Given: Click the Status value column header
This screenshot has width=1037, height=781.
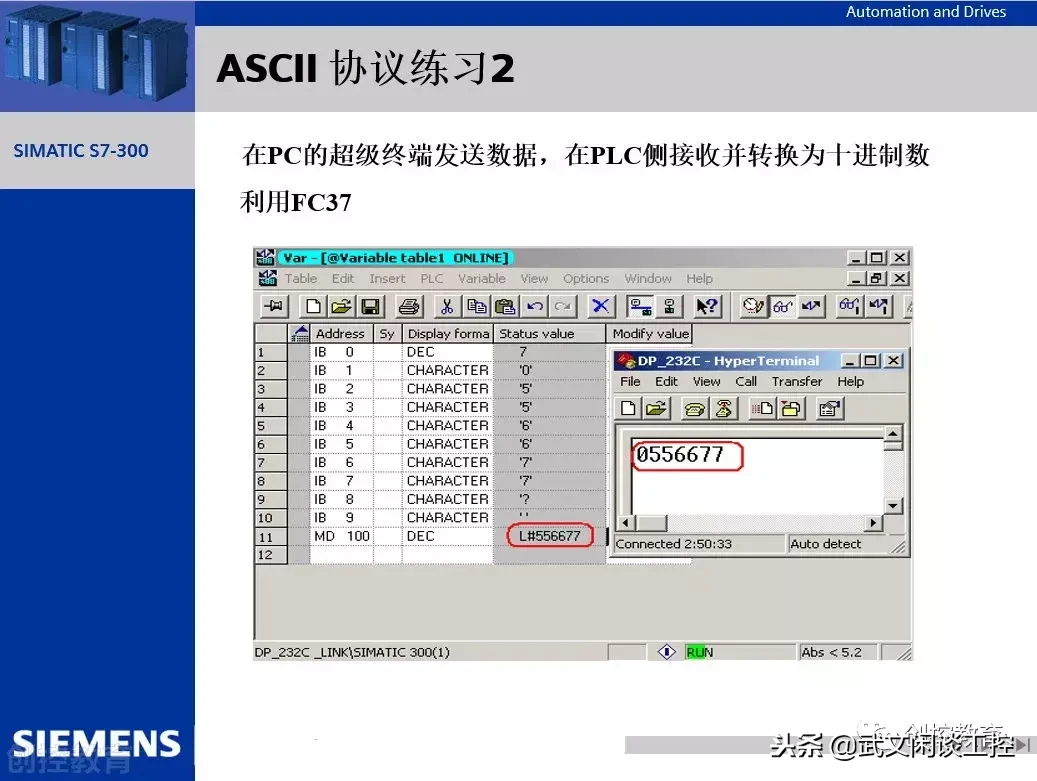Looking at the screenshot, I should click(x=549, y=333).
